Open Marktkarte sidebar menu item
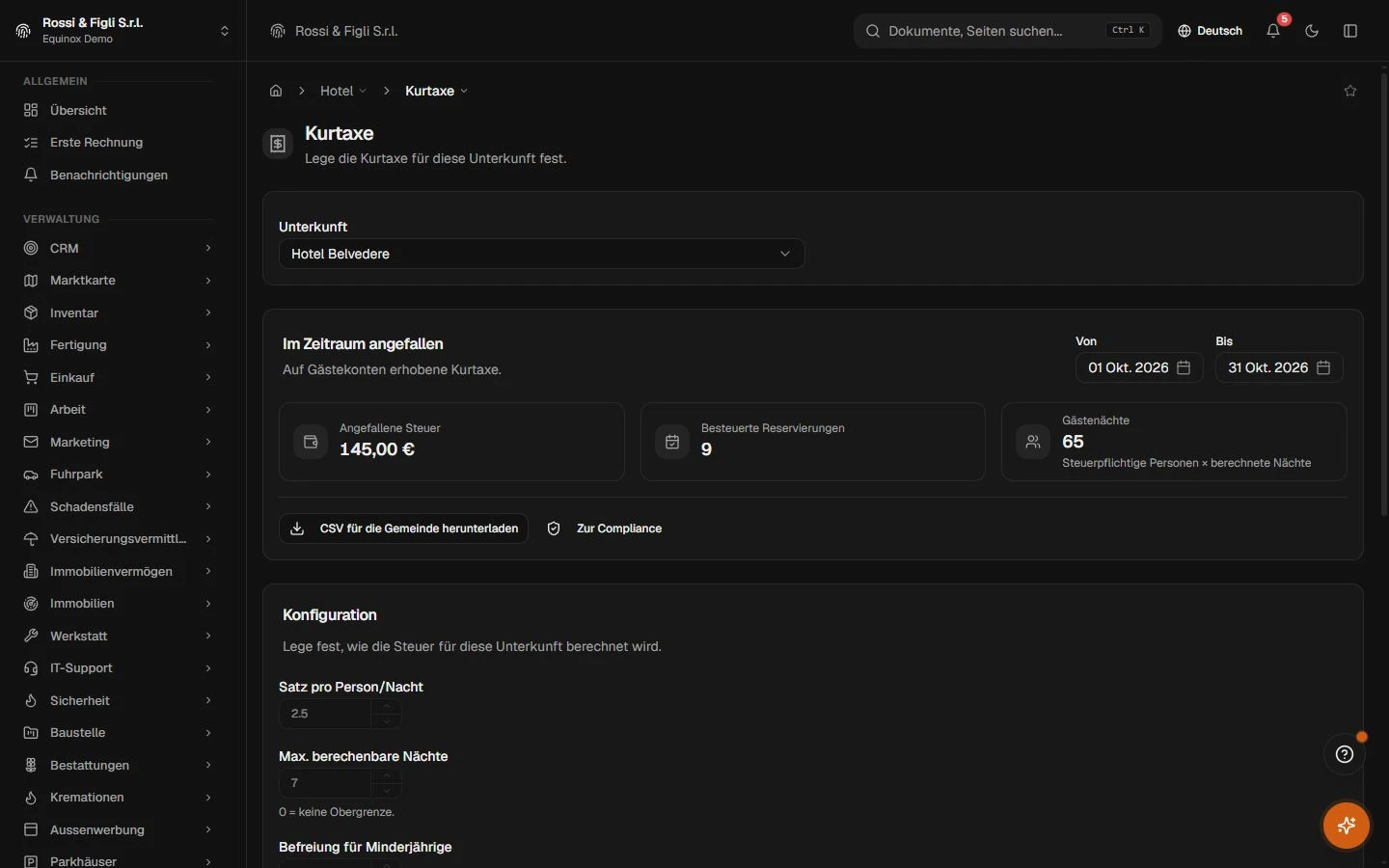1389x868 pixels. coord(119,280)
